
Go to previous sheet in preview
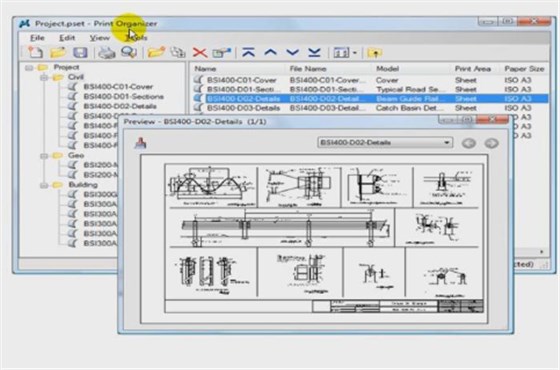pos(469,143)
